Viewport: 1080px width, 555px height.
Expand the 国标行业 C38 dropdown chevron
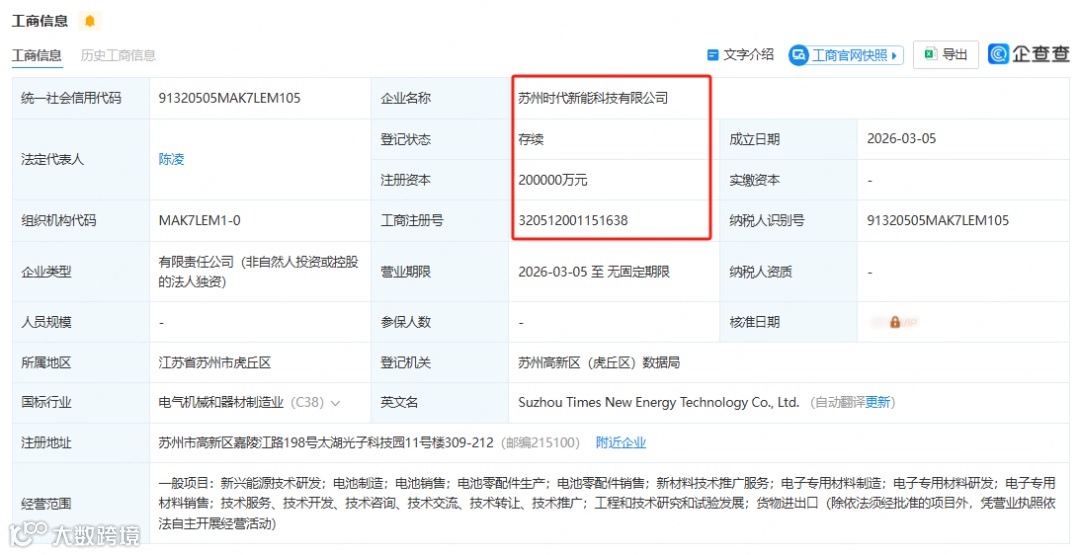(x=335, y=403)
